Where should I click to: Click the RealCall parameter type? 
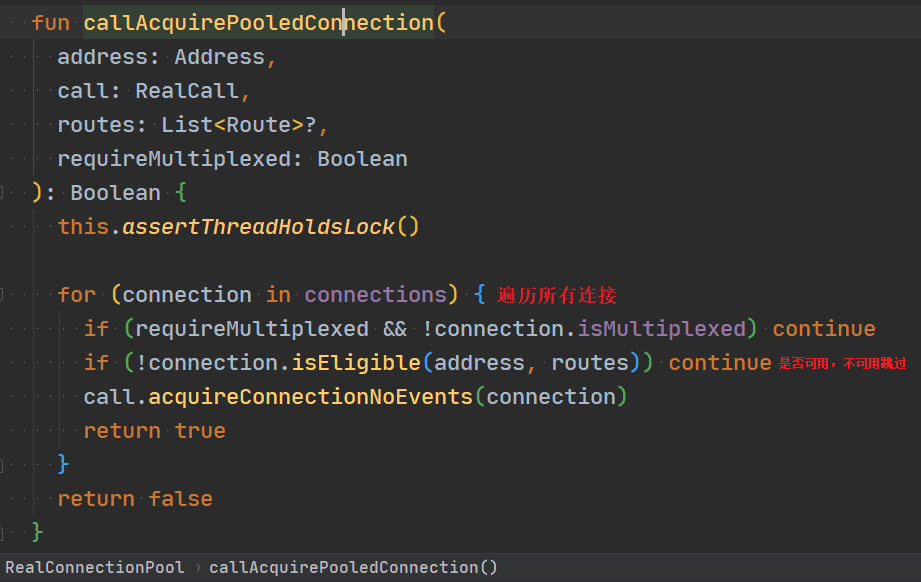pyautogui.click(x=187, y=91)
